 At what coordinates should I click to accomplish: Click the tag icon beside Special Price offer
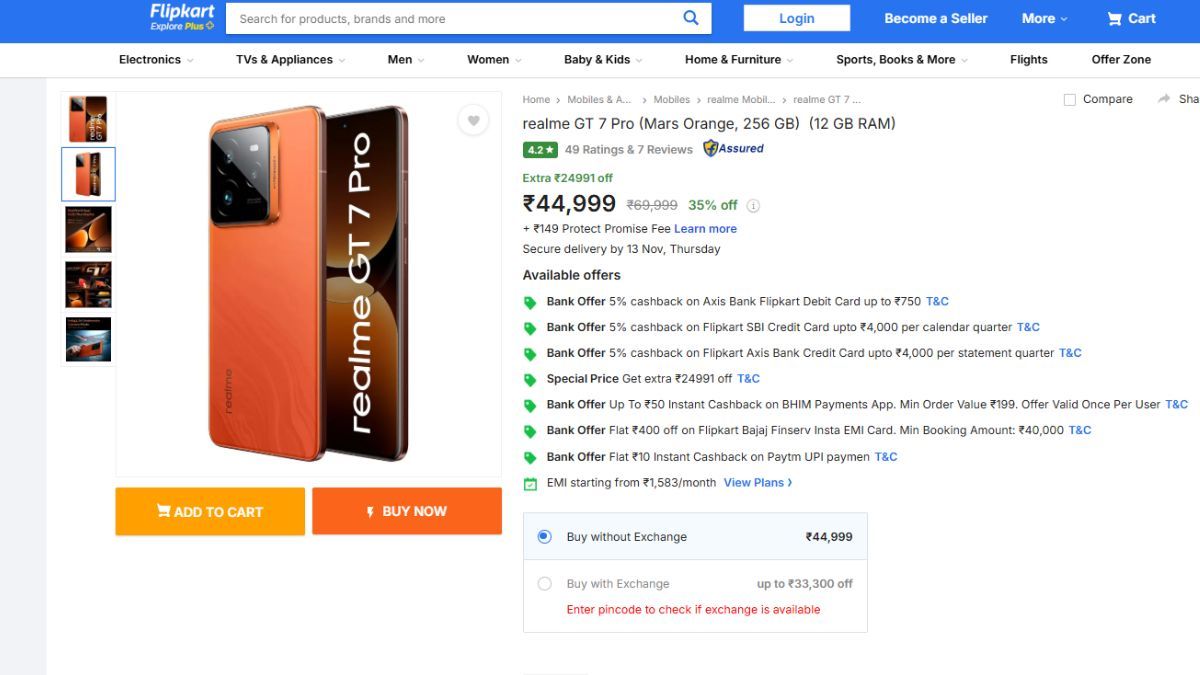click(530, 380)
